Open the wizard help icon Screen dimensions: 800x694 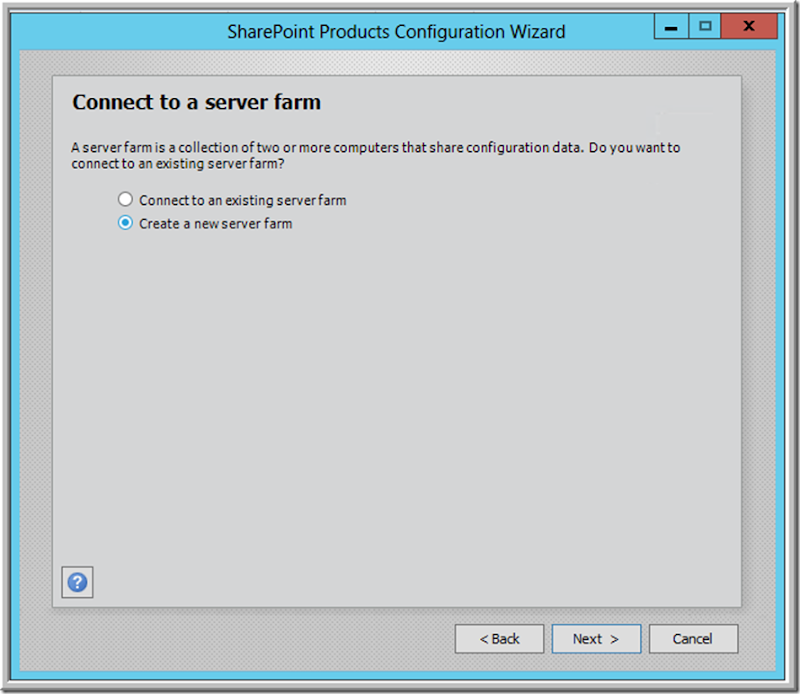(77, 582)
